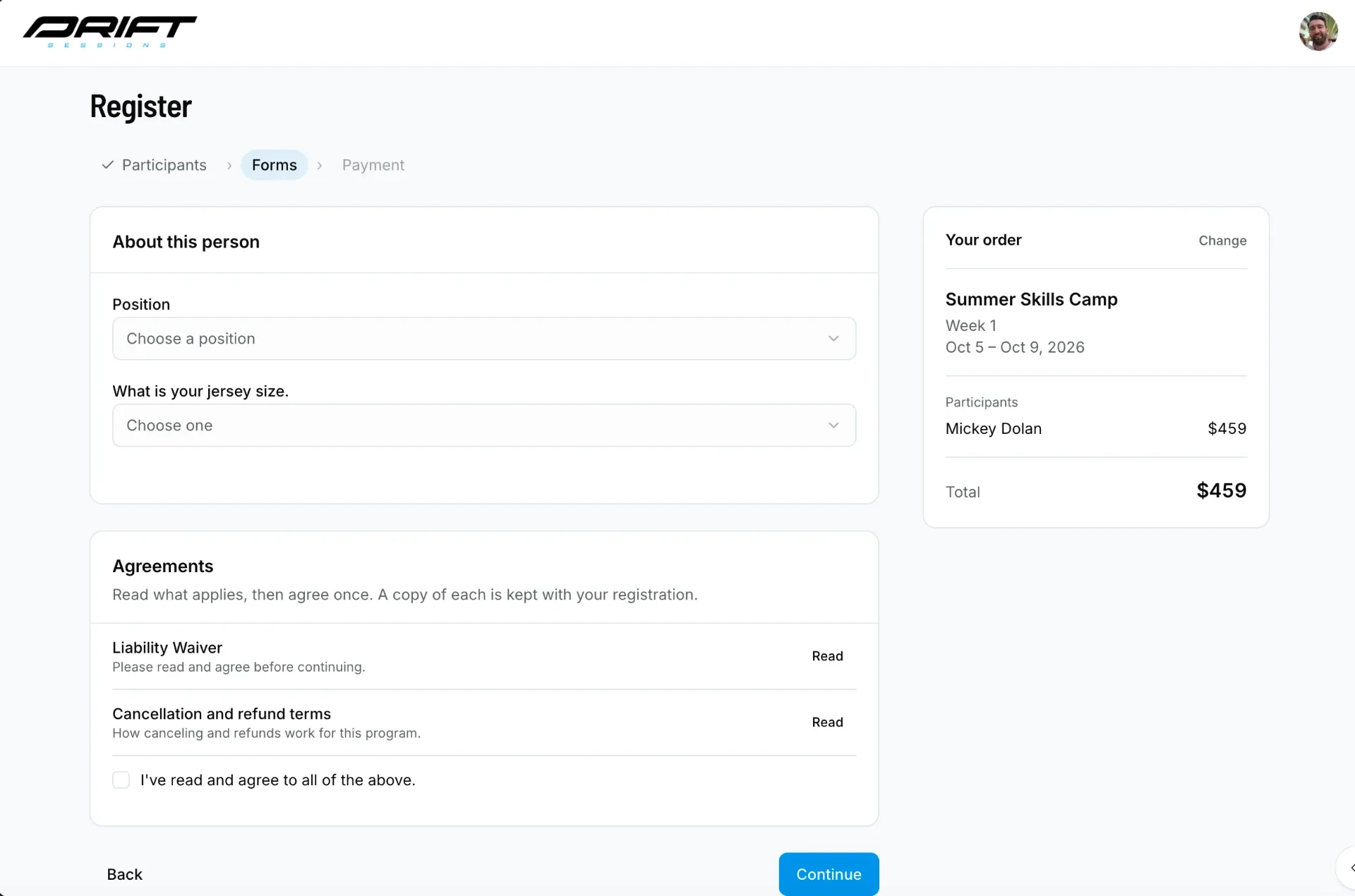The width and height of the screenshot is (1355, 896).
Task: Click the arrow on the jersey size selector
Action: (x=833, y=425)
